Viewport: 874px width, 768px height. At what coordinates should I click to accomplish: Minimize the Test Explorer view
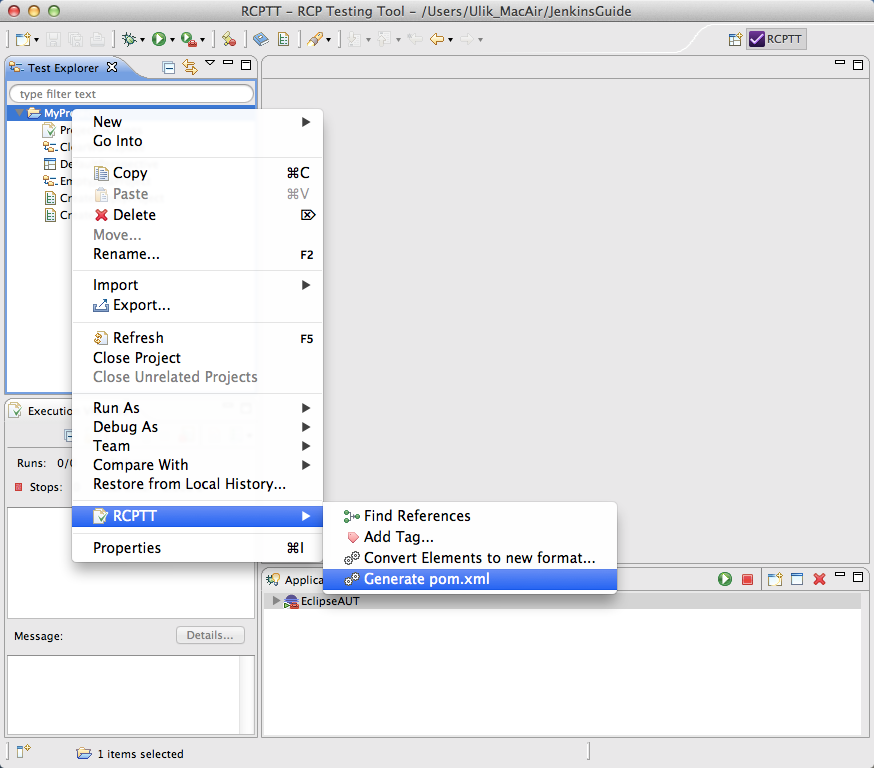(x=228, y=62)
